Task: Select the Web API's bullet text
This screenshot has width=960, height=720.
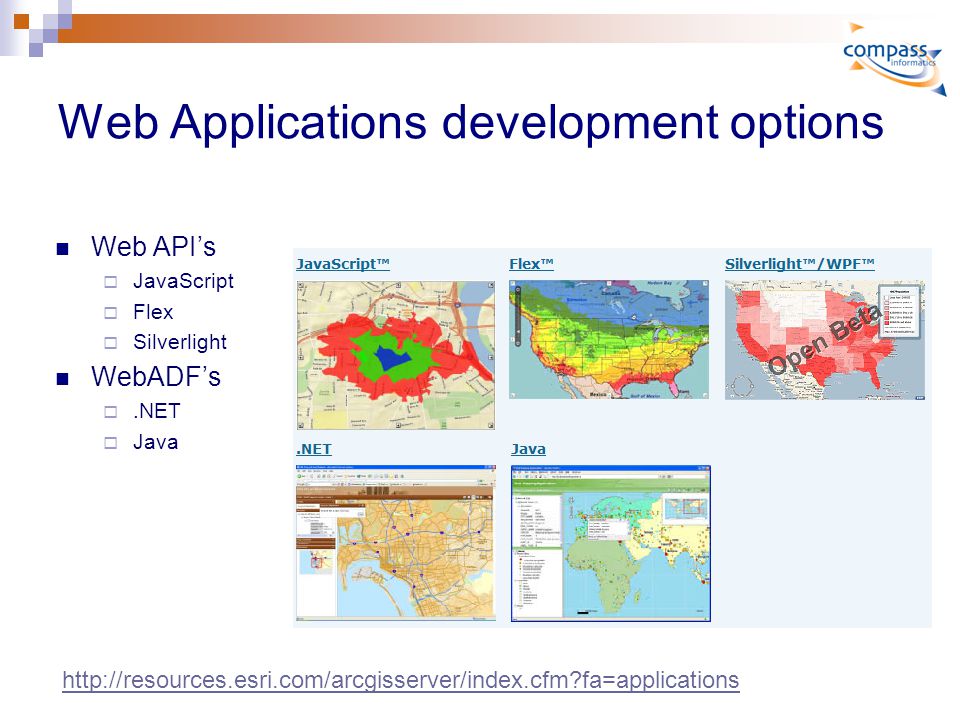Action: (x=153, y=247)
